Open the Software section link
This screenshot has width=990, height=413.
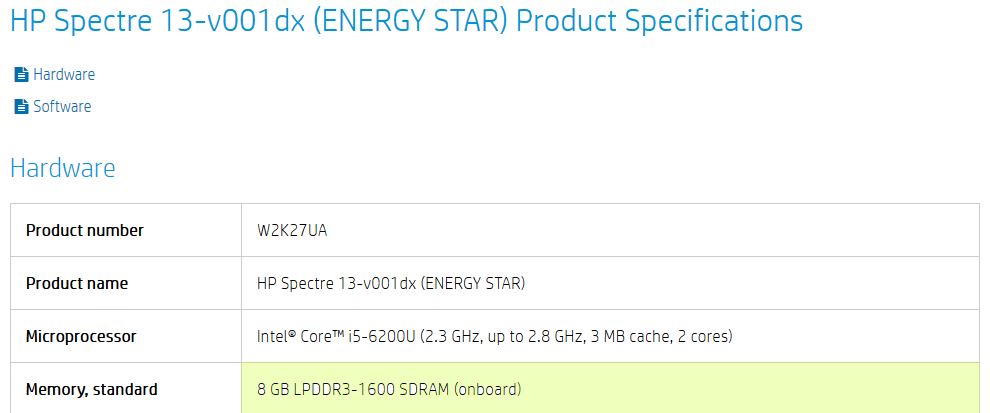click(62, 106)
